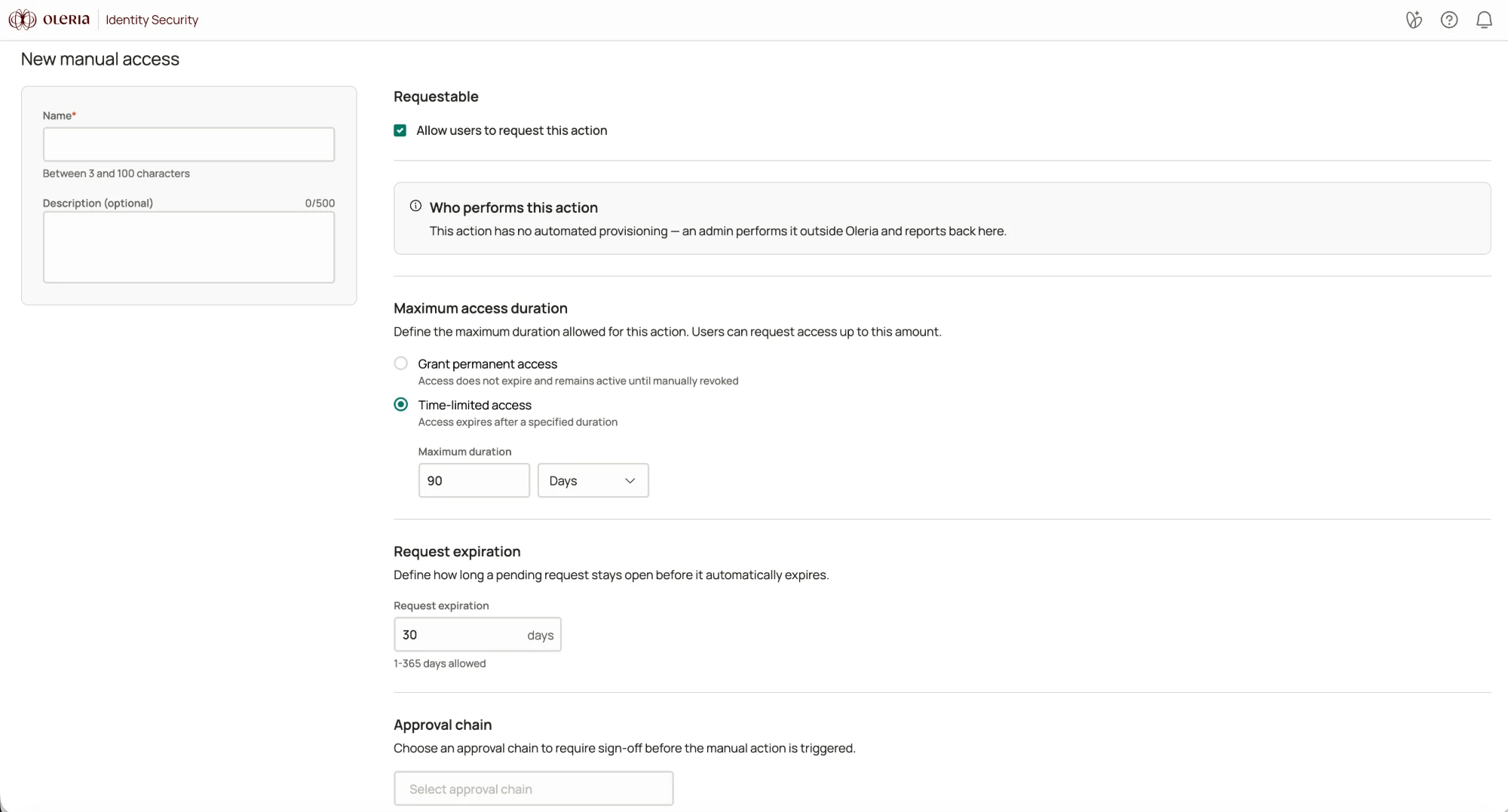The width and height of the screenshot is (1508, 812).
Task: Open the notifications bell icon
Action: [x=1484, y=20]
